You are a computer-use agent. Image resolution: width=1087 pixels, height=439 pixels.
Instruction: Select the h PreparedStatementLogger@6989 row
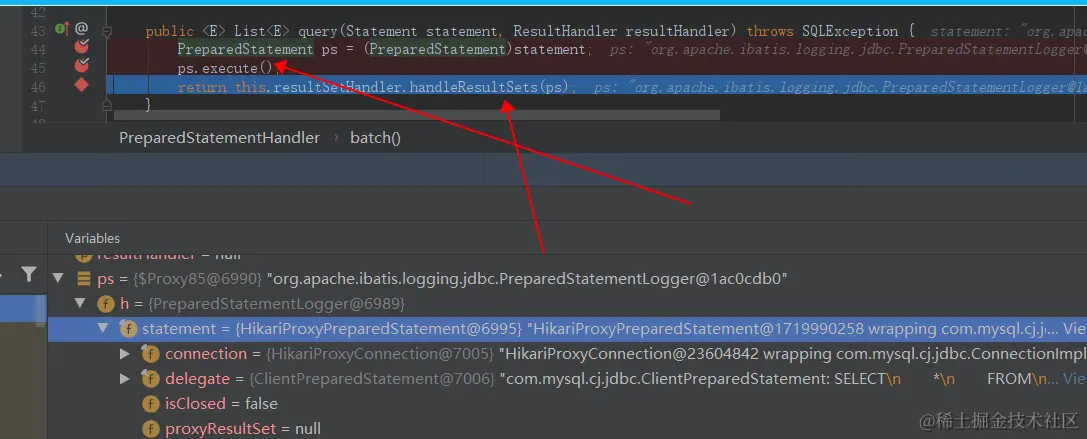[x=567, y=304]
